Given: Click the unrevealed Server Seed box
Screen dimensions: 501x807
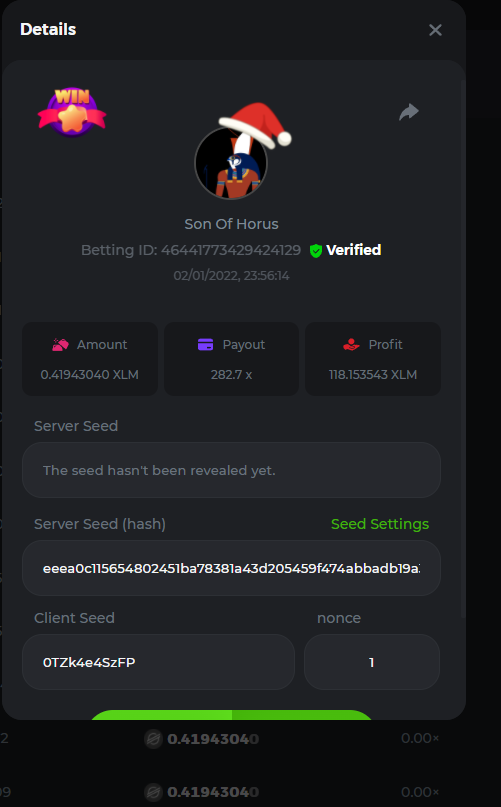Looking at the screenshot, I should [x=231, y=470].
